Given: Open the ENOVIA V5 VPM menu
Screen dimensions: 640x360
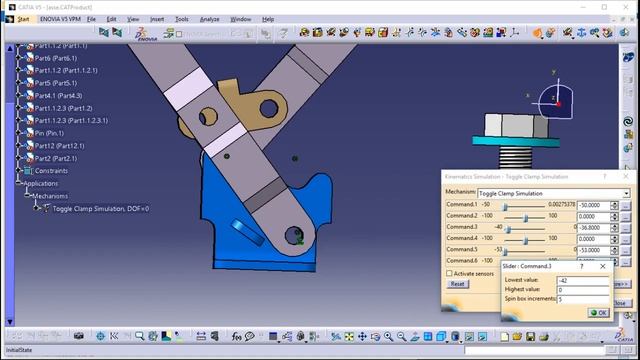Looking at the screenshot, I should coord(60,19).
